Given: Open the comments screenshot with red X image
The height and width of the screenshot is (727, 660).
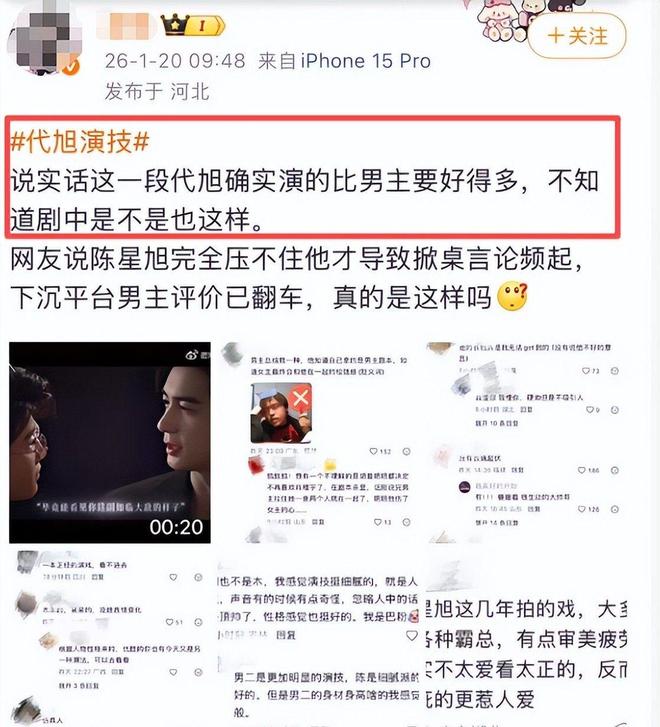Looking at the screenshot, I should click(x=318, y=443).
